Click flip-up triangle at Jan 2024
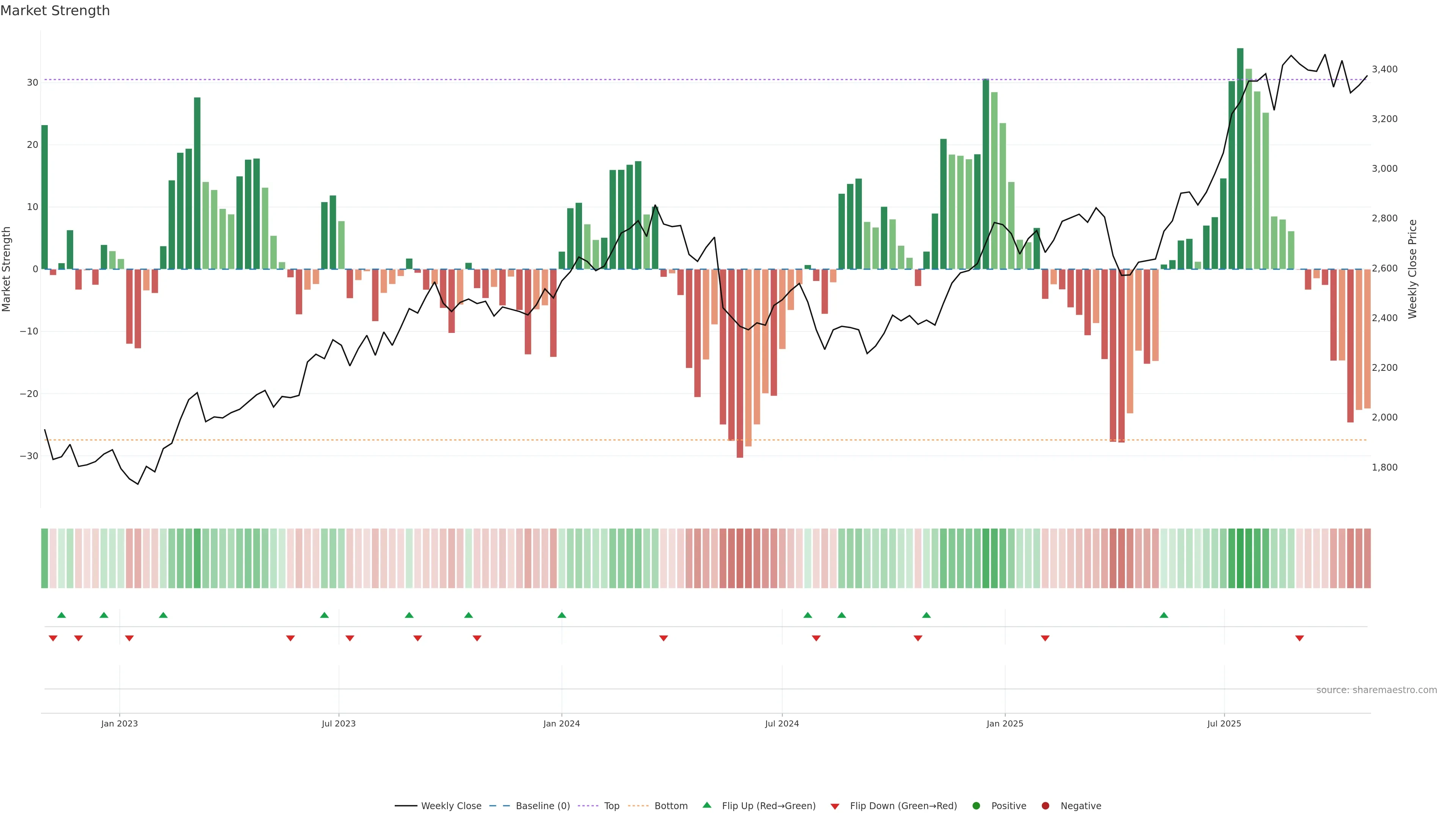The height and width of the screenshot is (819, 1456). pos(562,615)
